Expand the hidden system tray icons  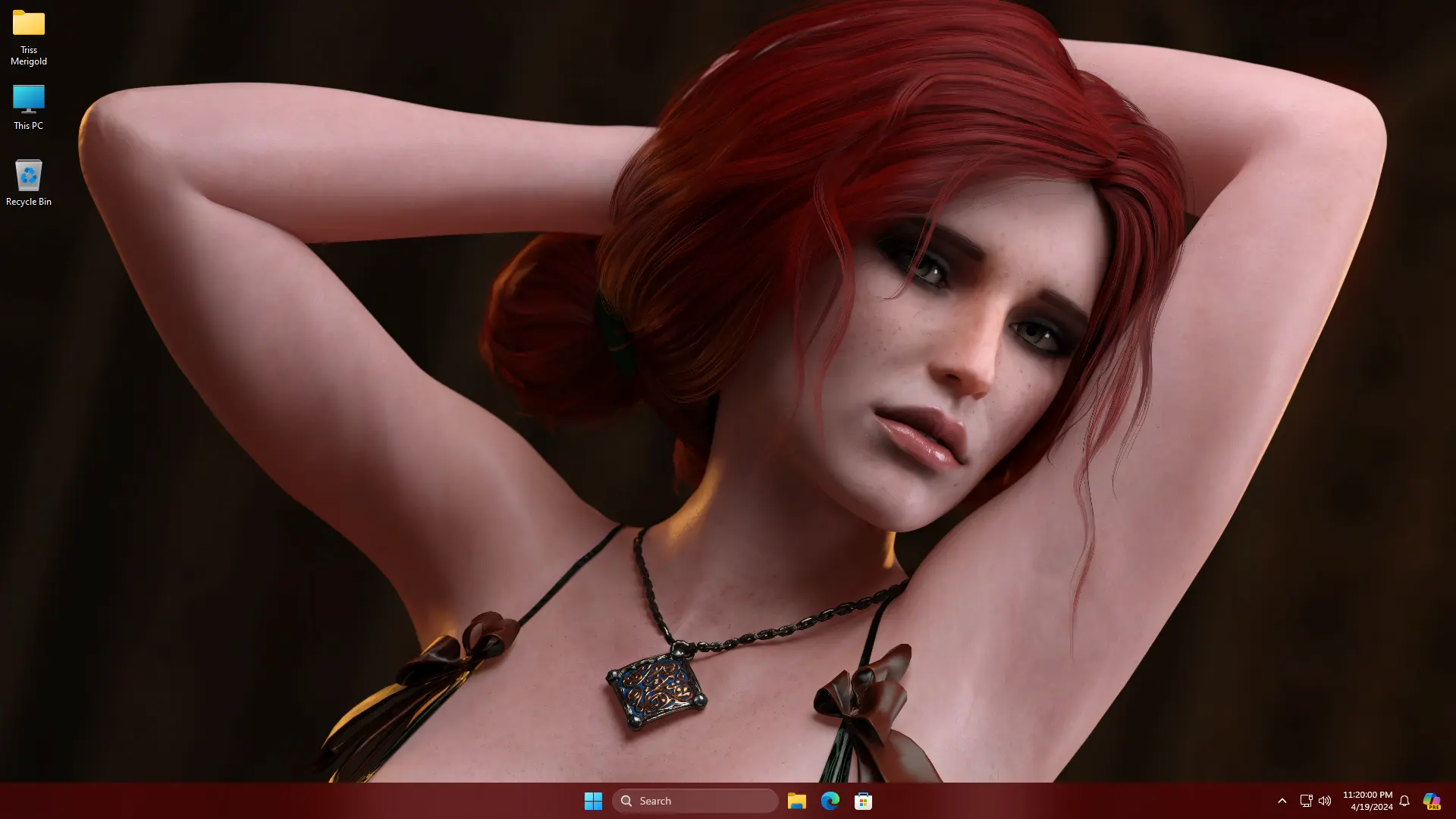tap(1282, 801)
